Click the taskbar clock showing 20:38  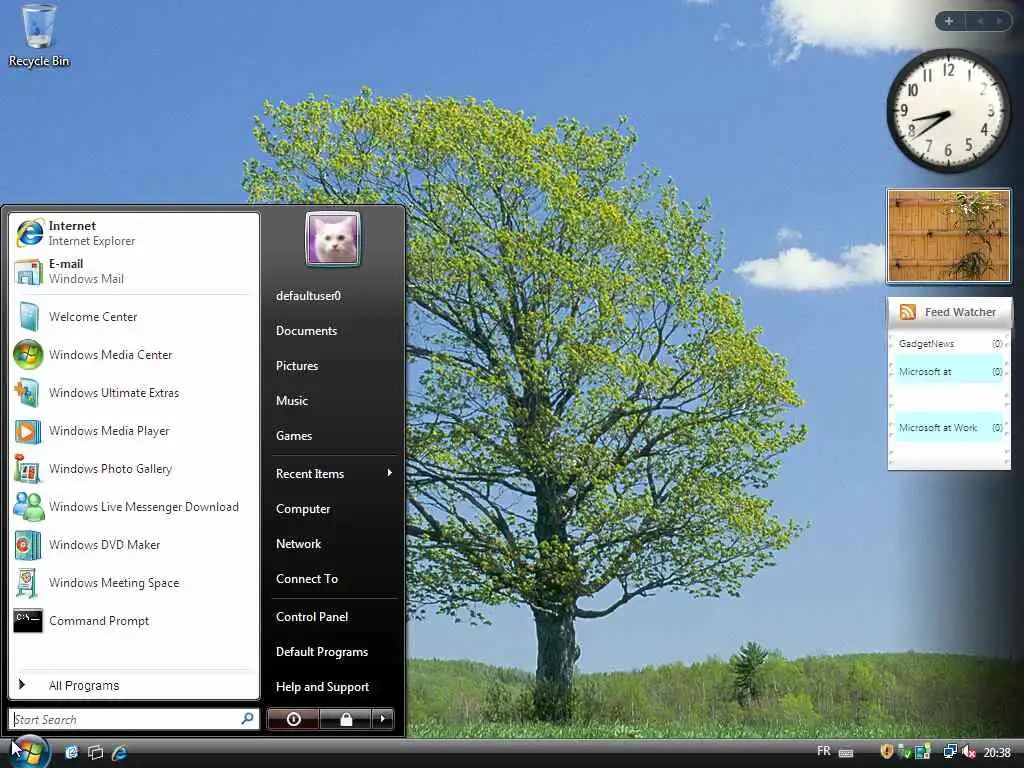click(x=997, y=752)
